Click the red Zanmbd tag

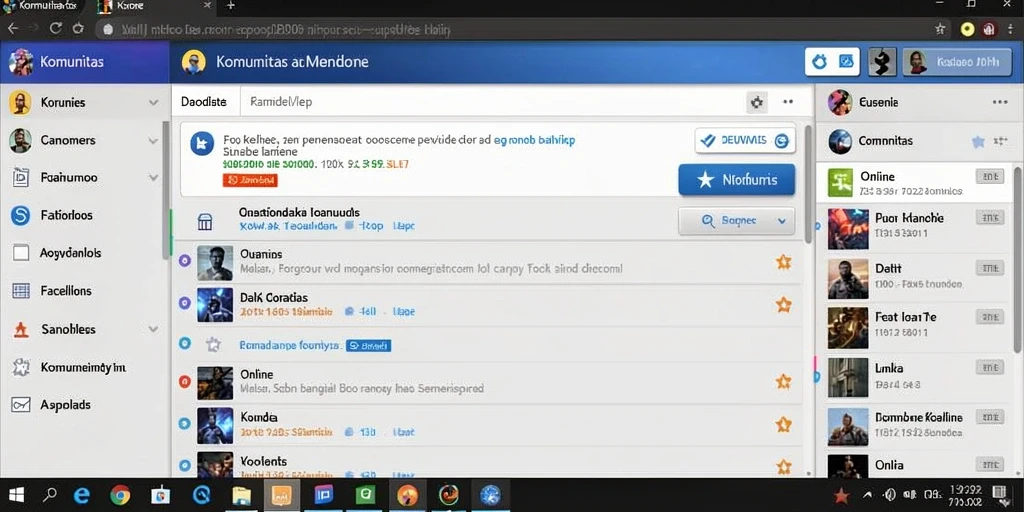click(x=250, y=180)
